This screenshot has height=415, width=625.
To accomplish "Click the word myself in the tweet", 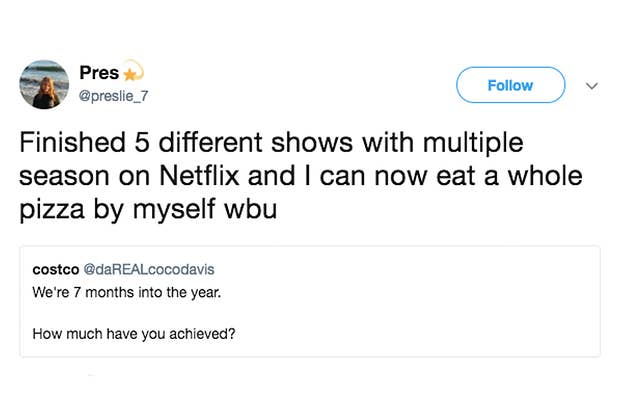I will 179,211.
